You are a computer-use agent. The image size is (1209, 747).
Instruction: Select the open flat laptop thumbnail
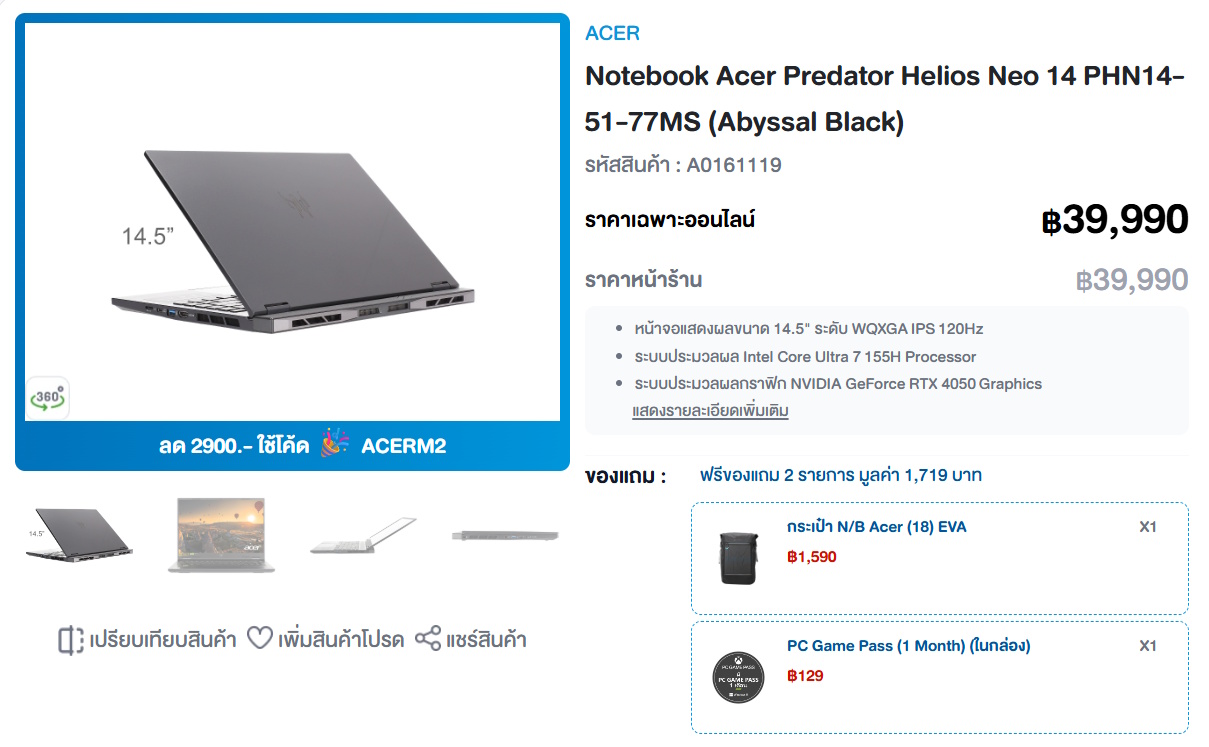[362, 535]
